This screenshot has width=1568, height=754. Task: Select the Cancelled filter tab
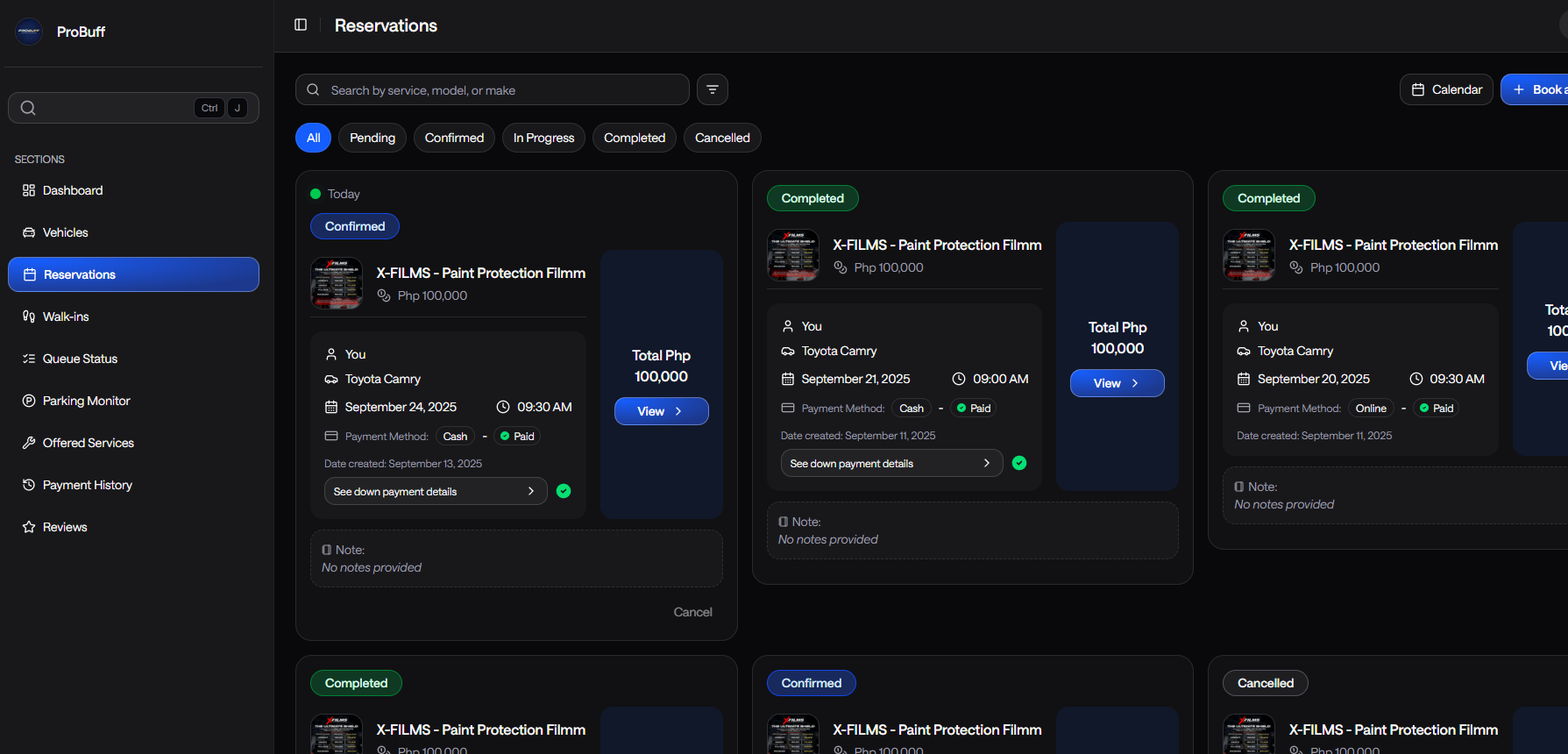[x=722, y=138]
